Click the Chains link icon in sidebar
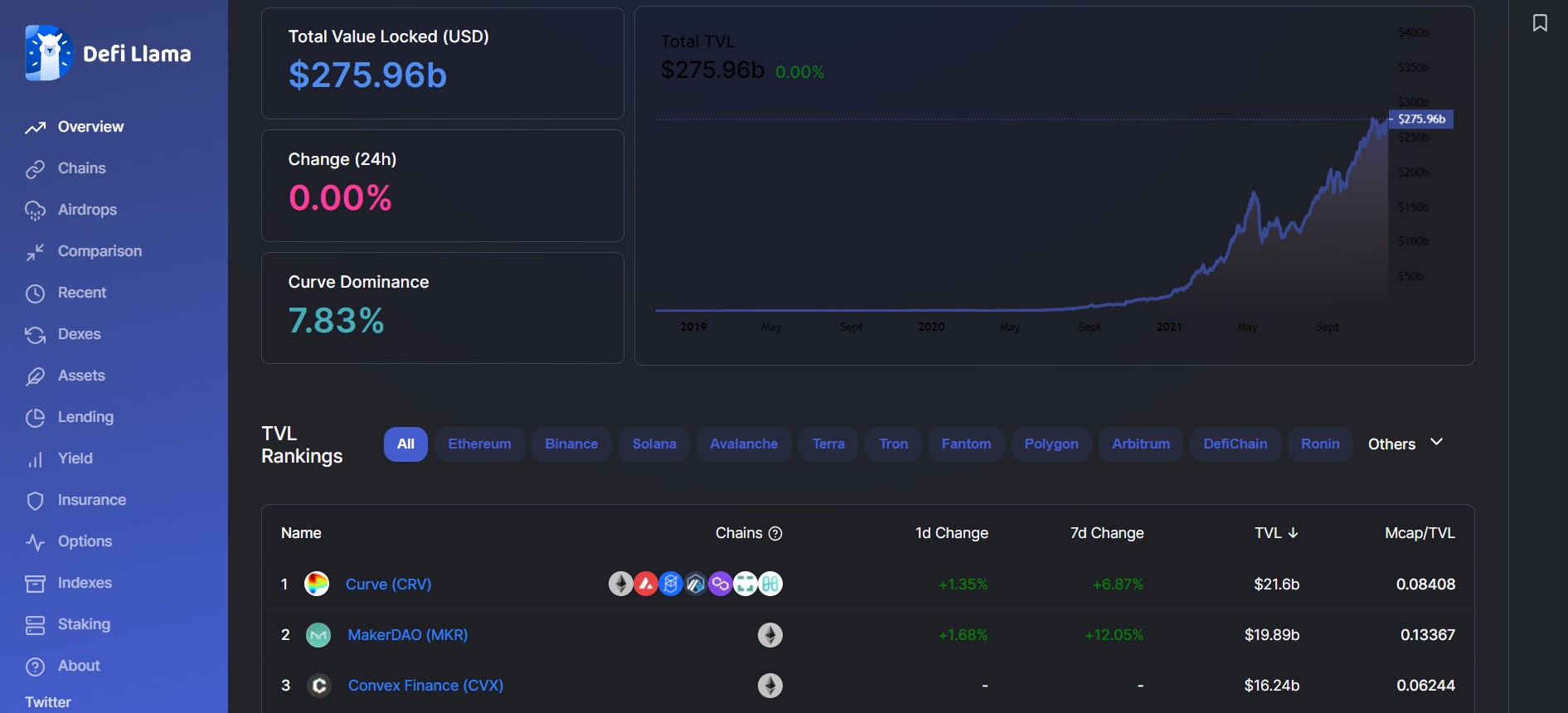 pyautogui.click(x=35, y=169)
